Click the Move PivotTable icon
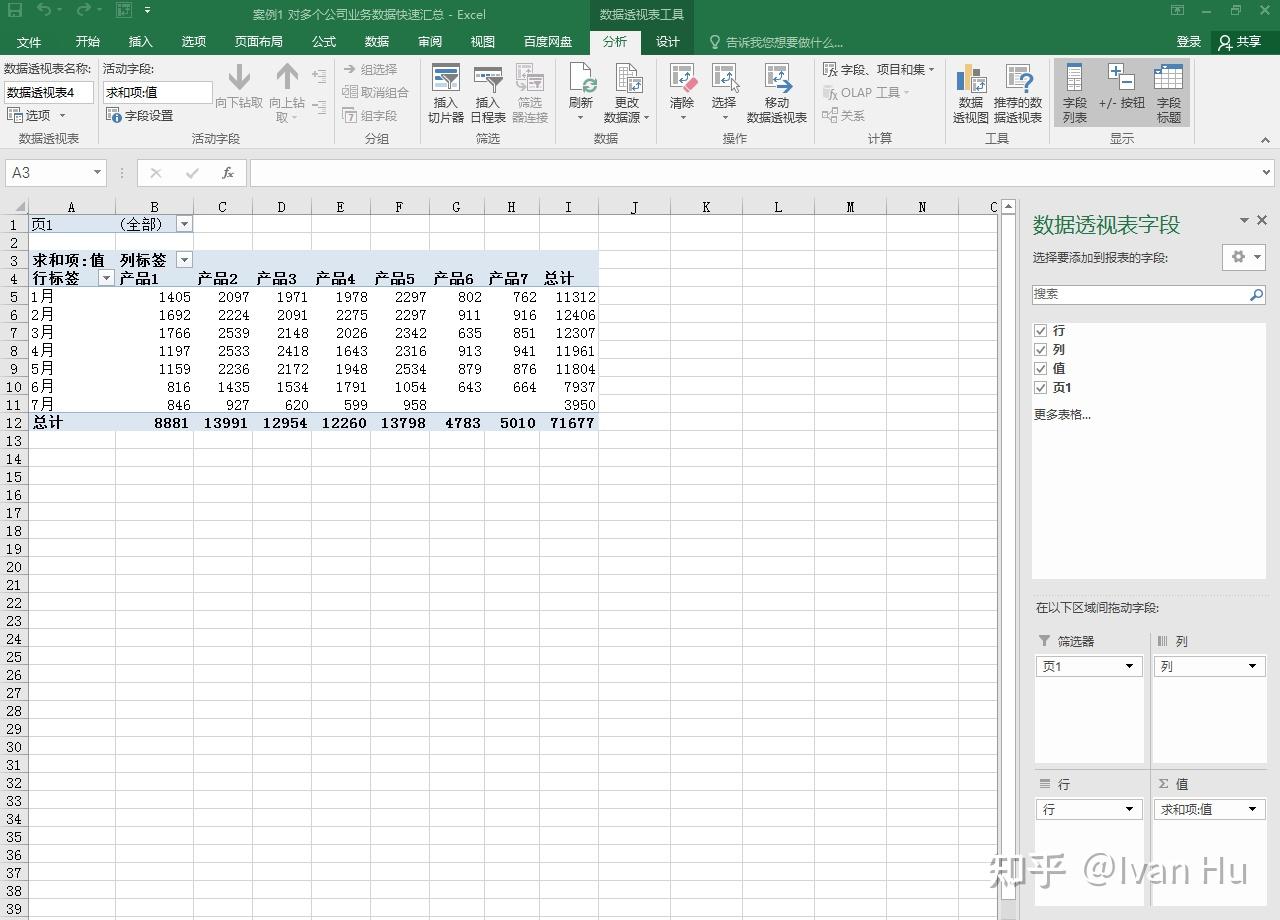The image size is (1280, 920). [x=777, y=80]
